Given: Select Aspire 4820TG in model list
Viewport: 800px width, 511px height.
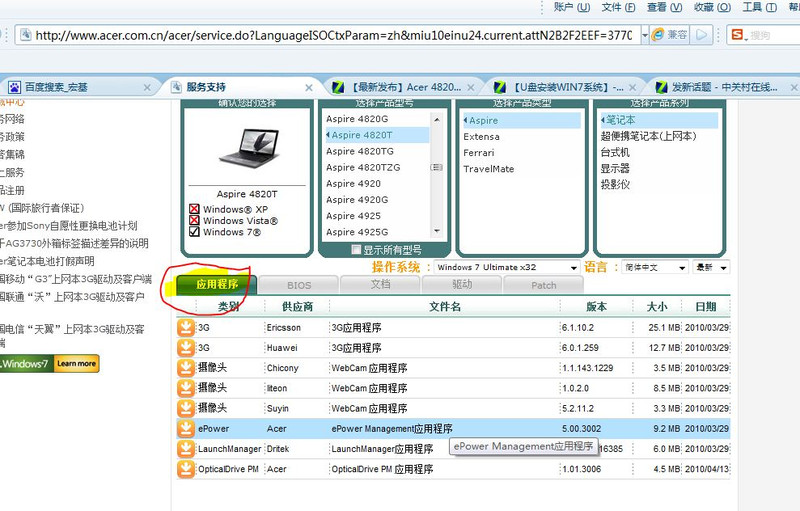Looking at the screenshot, I should coord(361,151).
